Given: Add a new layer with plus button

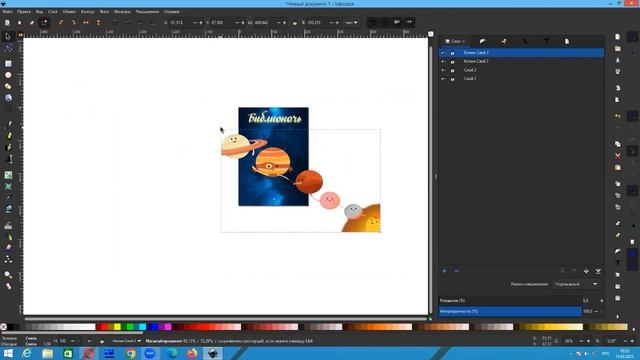Looking at the screenshot, I should [x=444, y=271].
